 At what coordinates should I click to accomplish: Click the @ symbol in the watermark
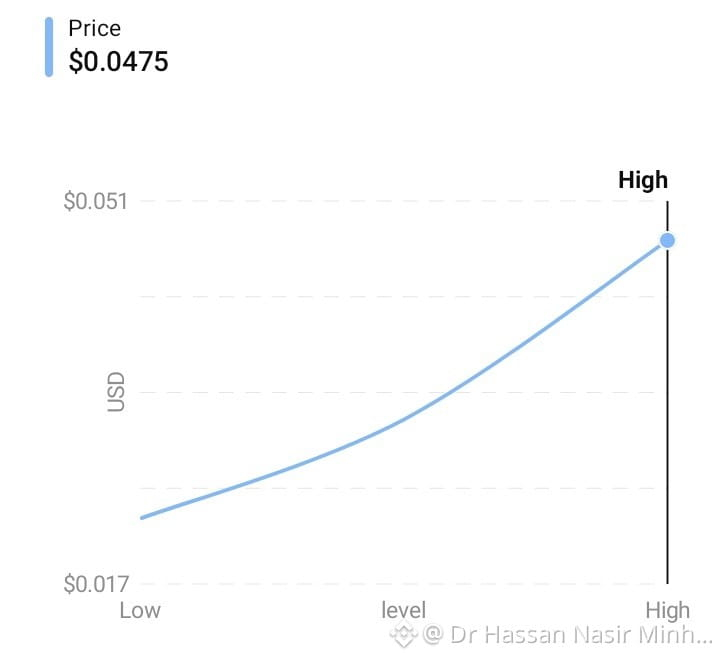(x=433, y=634)
